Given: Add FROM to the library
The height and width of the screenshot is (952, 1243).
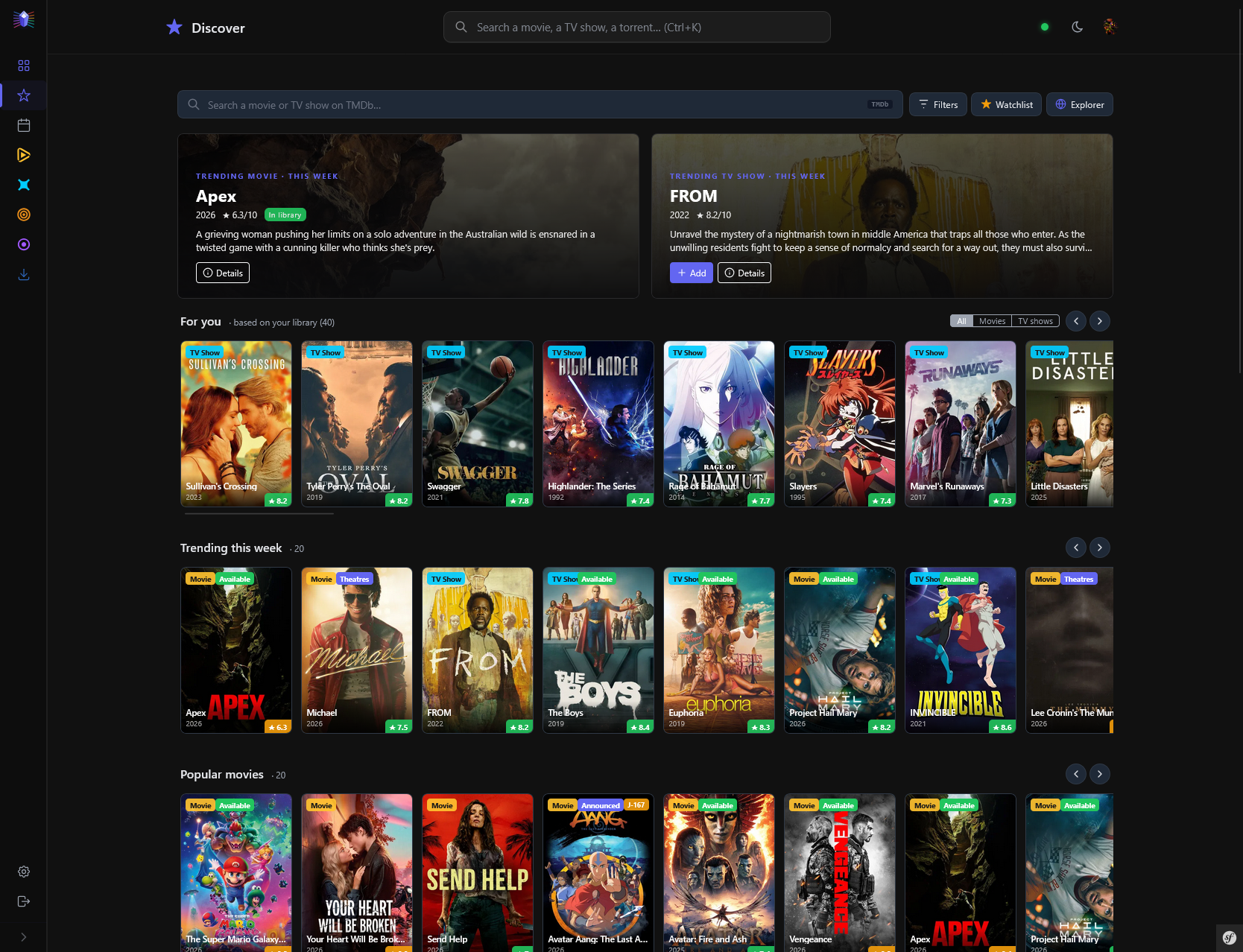Looking at the screenshot, I should [x=692, y=273].
